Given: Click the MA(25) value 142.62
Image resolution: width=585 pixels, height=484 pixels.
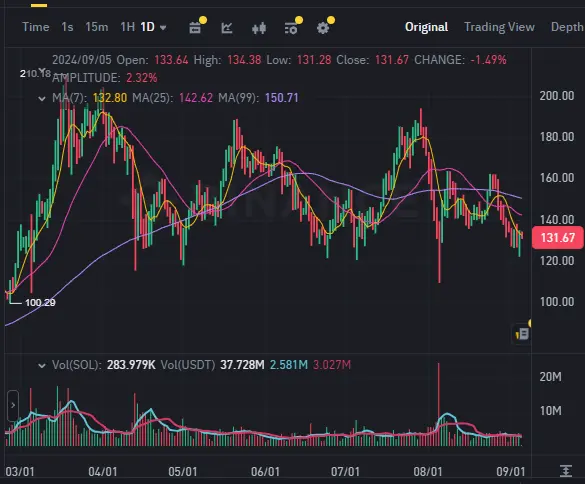Looking at the screenshot, I should click(196, 98).
